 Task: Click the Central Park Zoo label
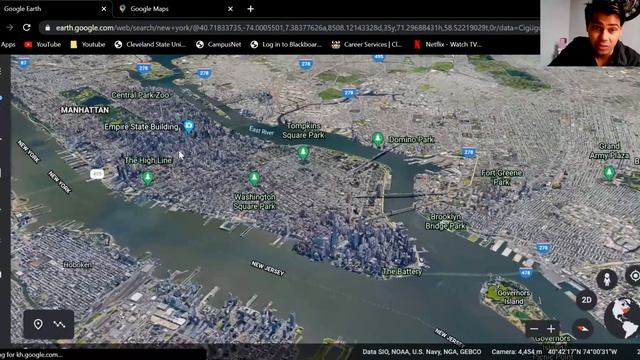click(x=140, y=95)
